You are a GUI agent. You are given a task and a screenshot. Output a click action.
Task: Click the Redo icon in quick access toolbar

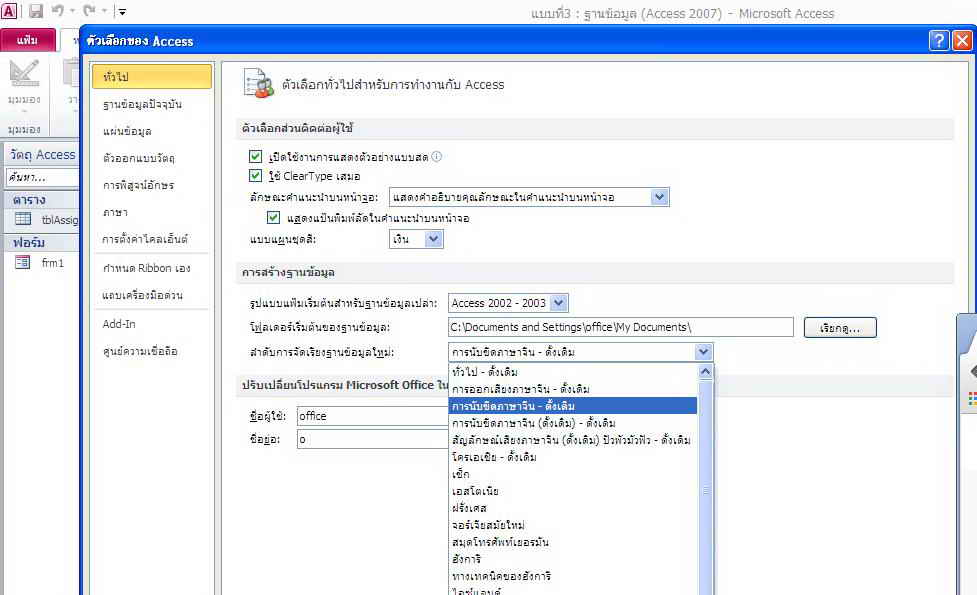90,11
